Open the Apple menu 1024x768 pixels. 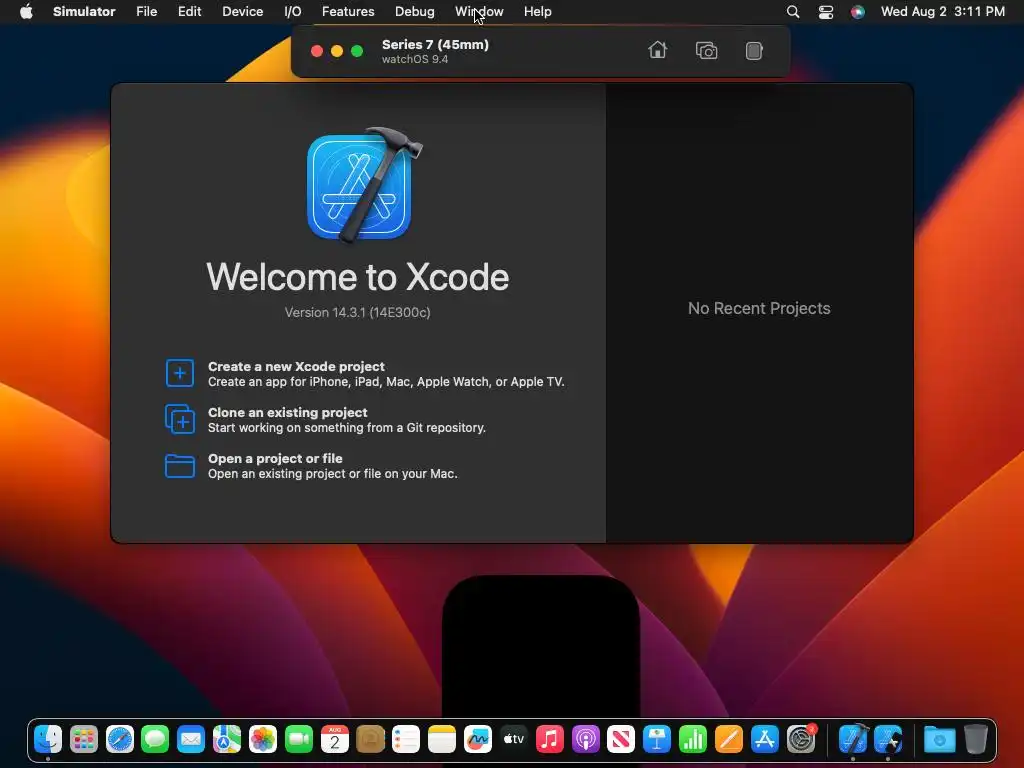click(26, 12)
